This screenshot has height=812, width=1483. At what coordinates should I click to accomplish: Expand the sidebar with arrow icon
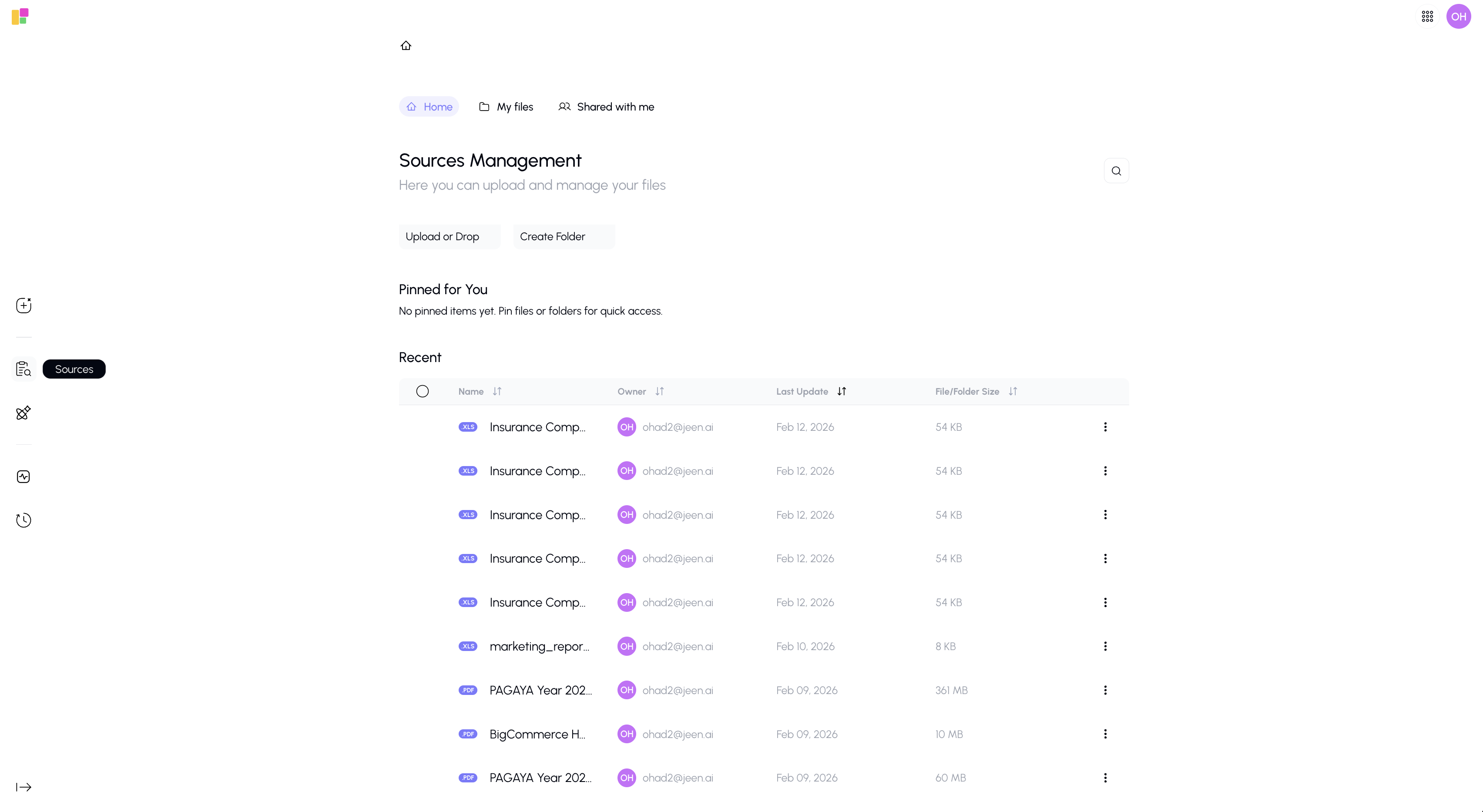[x=23, y=787]
